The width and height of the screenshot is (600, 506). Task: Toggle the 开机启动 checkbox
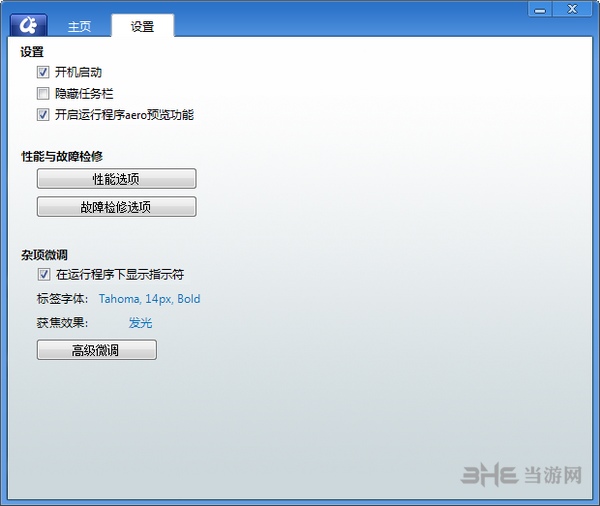pos(43,72)
